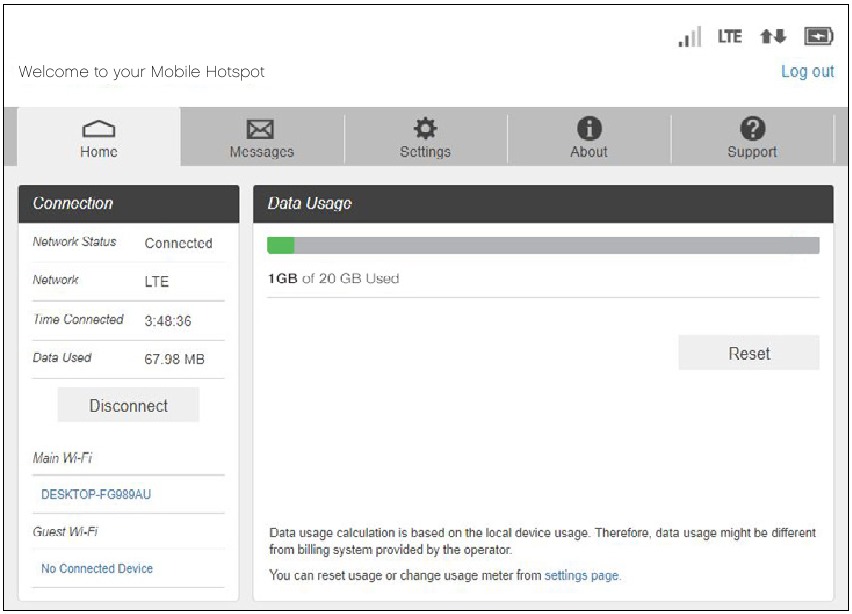The image size is (852, 614).
Task: Click No Connected Device under Guest Wi-Fi
Action: tap(97, 568)
